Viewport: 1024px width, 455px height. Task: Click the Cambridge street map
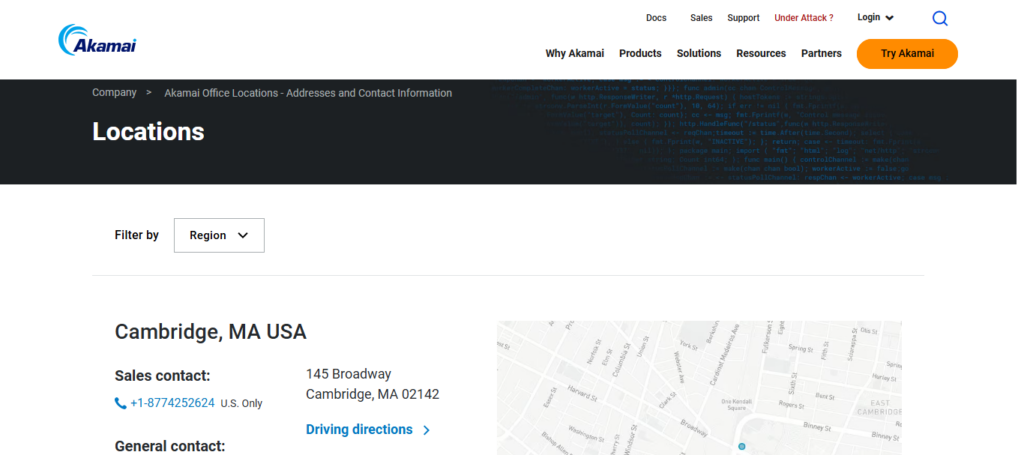pos(699,388)
